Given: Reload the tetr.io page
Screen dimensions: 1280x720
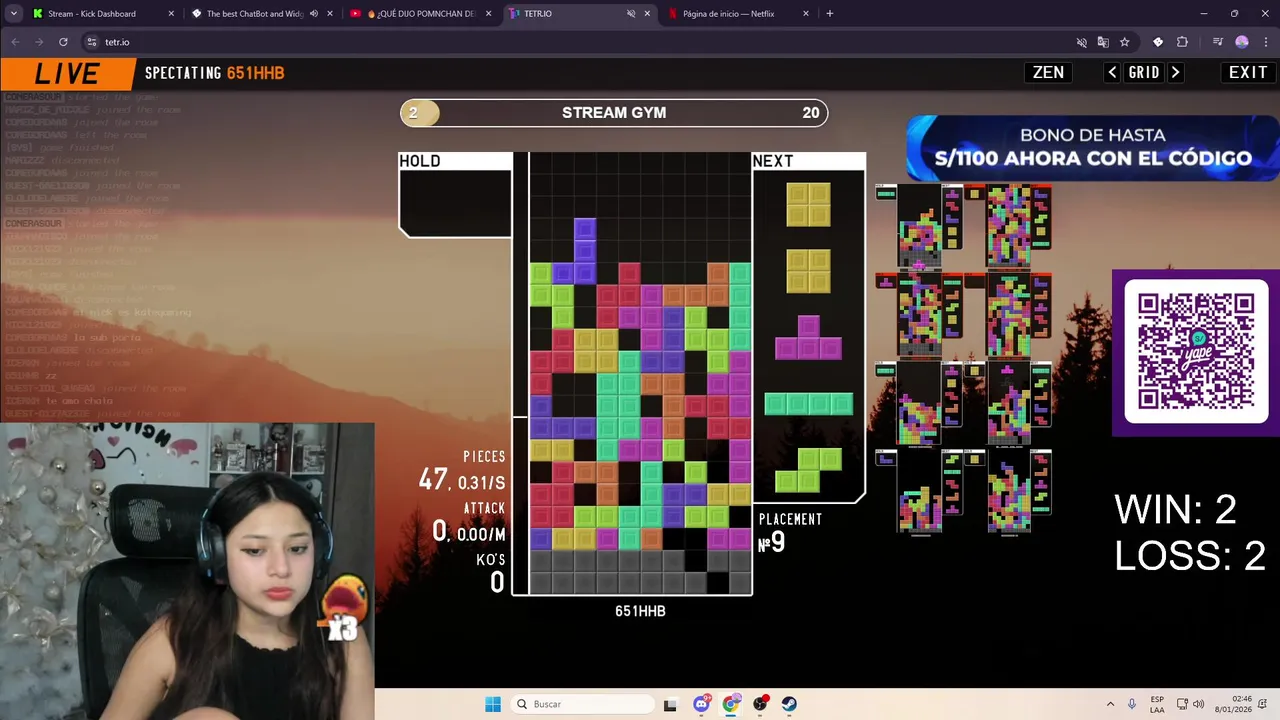Looking at the screenshot, I should (x=63, y=42).
